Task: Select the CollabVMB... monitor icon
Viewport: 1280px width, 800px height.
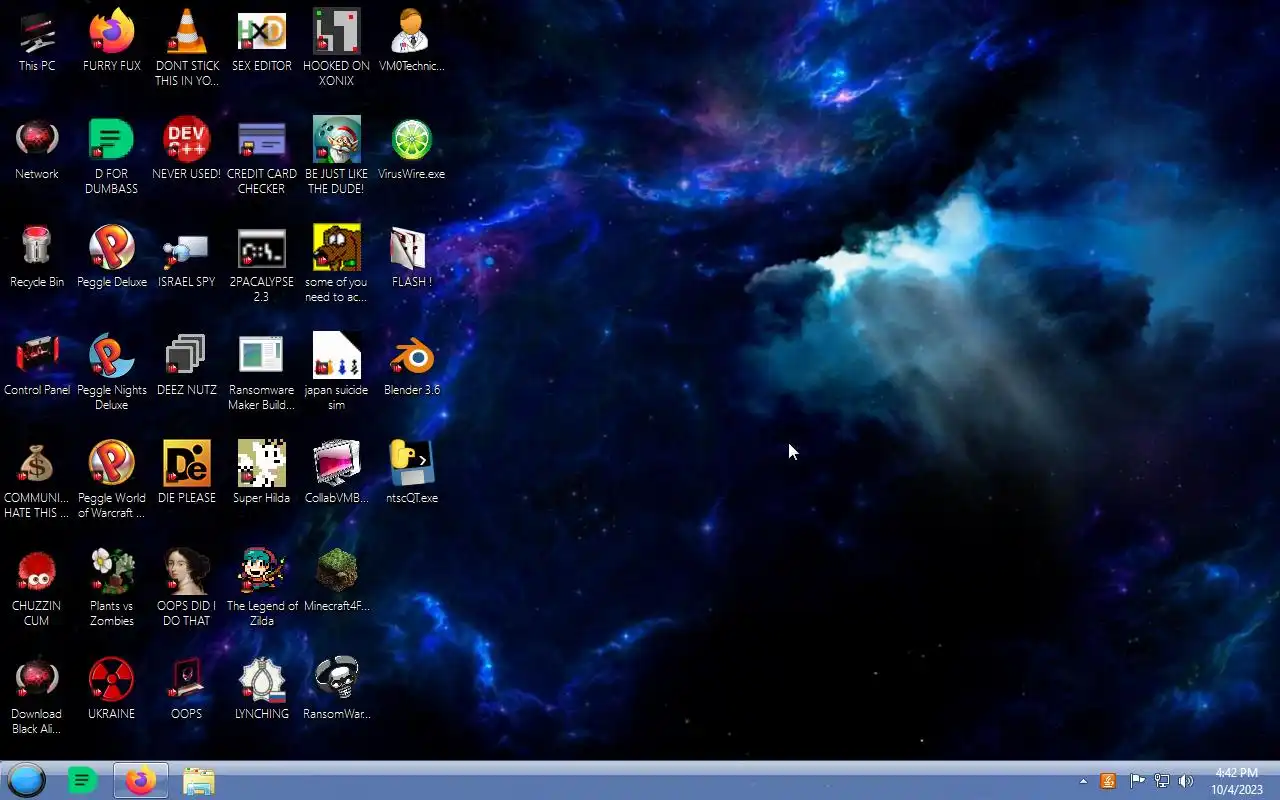Action: (x=336, y=474)
